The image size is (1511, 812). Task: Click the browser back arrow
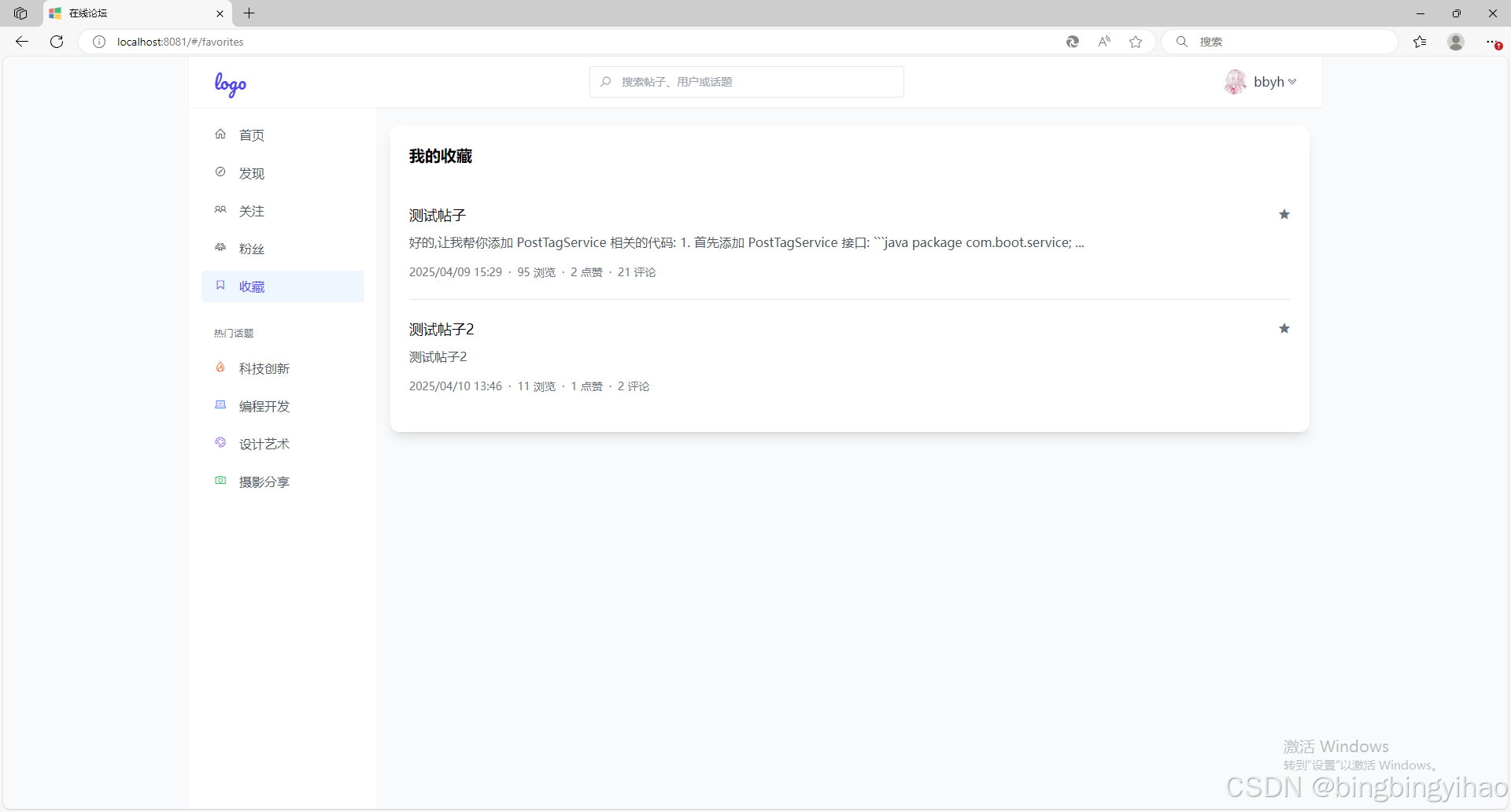pyautogui.click(x=22, y=42)
